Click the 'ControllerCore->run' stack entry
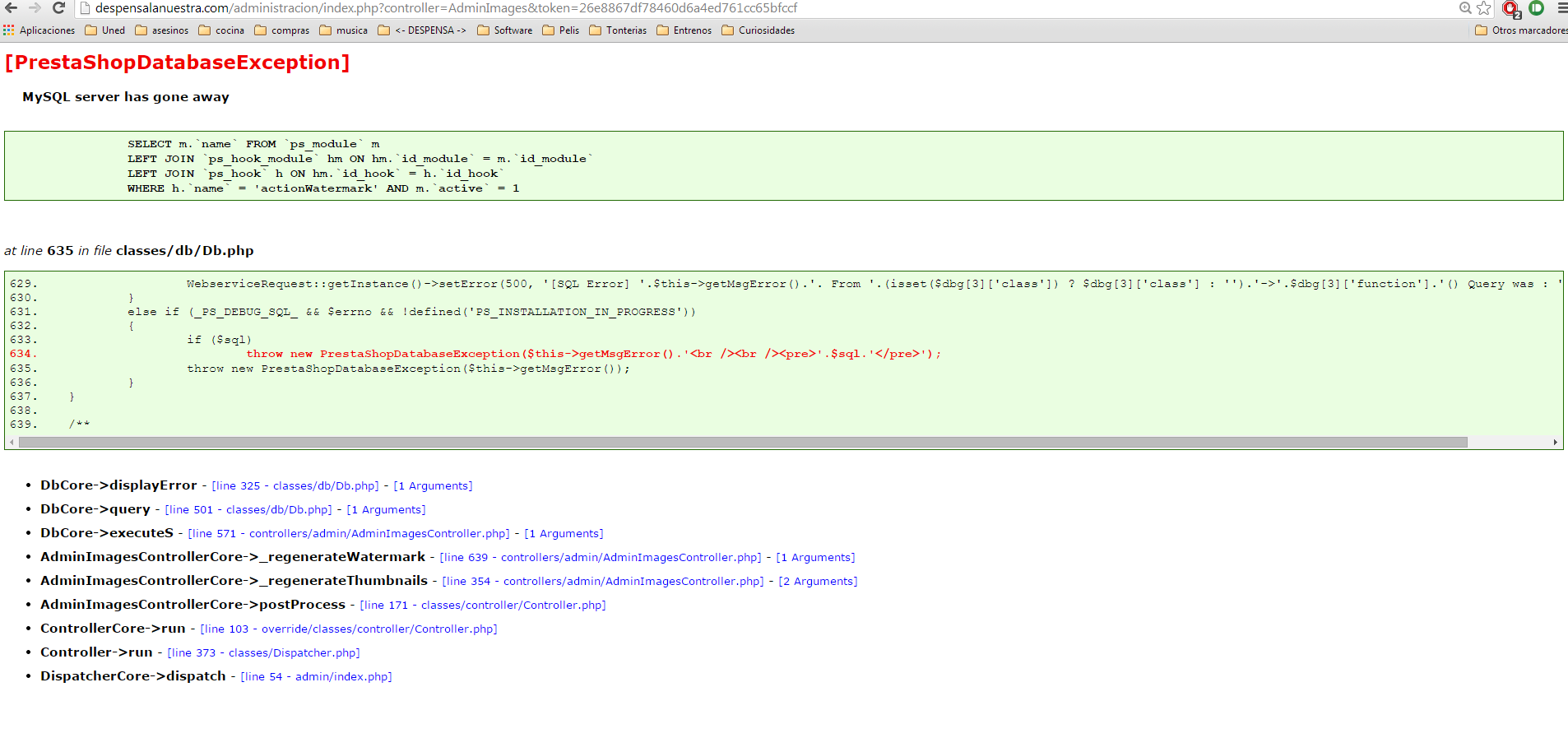 point(114,629)
